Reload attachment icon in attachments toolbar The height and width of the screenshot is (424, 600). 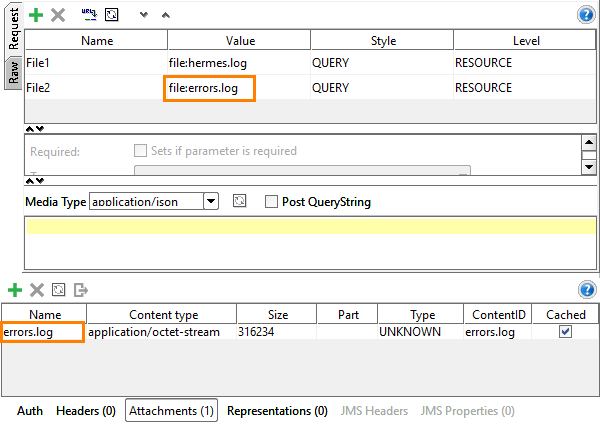pyautogui.click(x=59, y=290)
